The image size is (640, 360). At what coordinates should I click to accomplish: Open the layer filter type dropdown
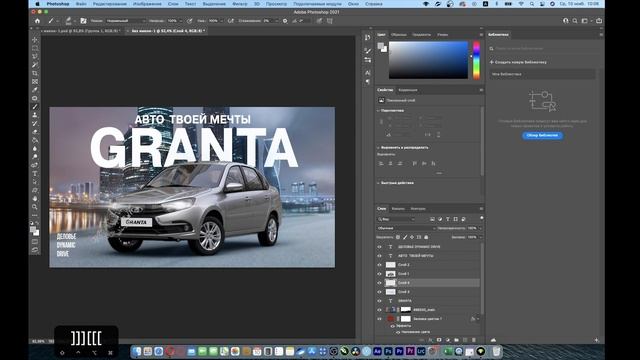pyautogui.click(x=396, y=219)
